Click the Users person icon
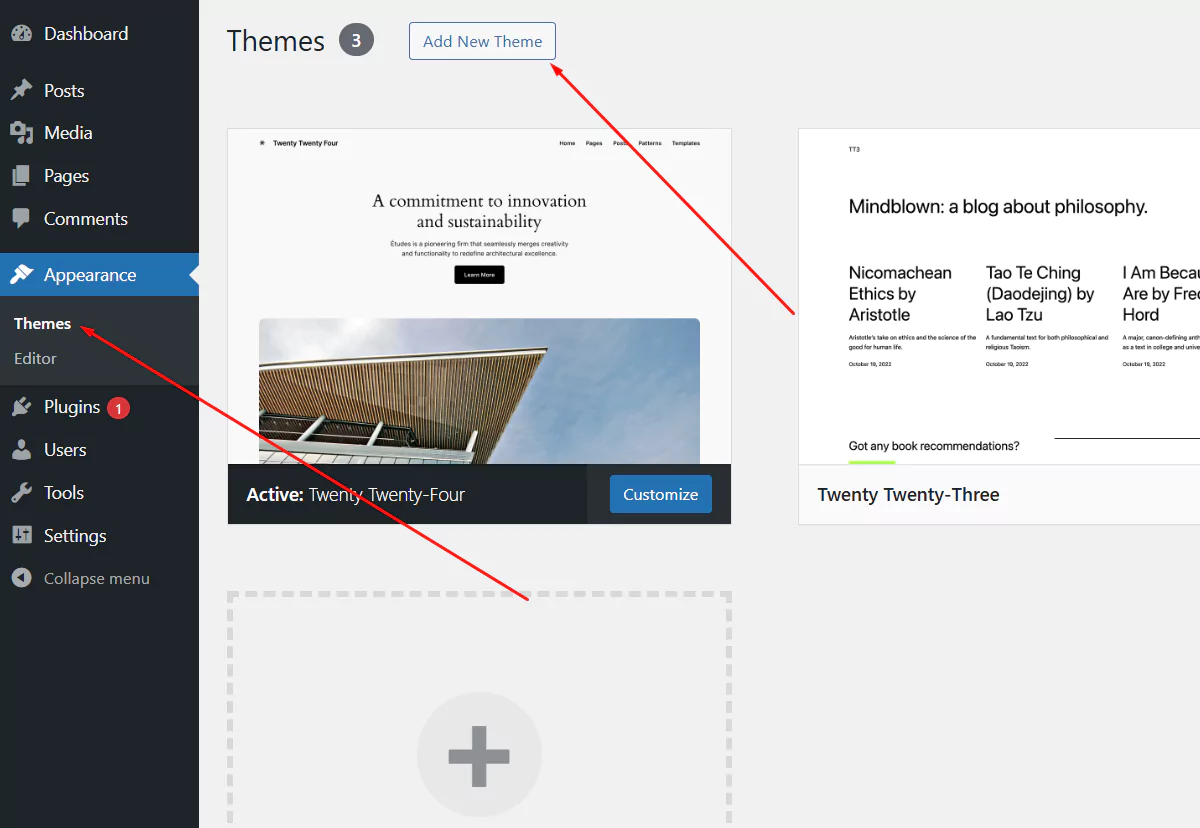Screen dimensions: 1200x828 point(22,450)
